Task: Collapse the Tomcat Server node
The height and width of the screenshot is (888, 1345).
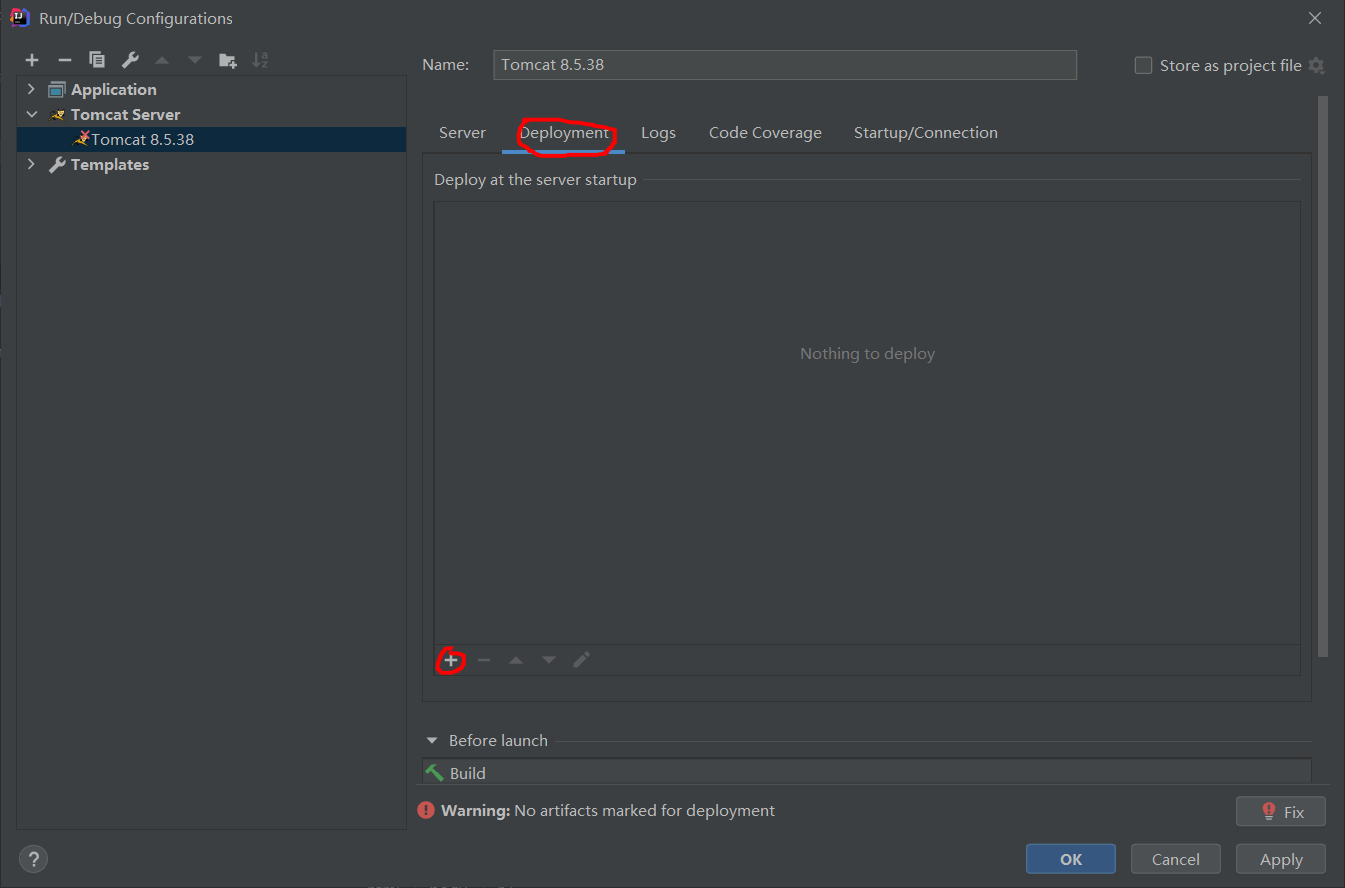Action: (31, 114)
